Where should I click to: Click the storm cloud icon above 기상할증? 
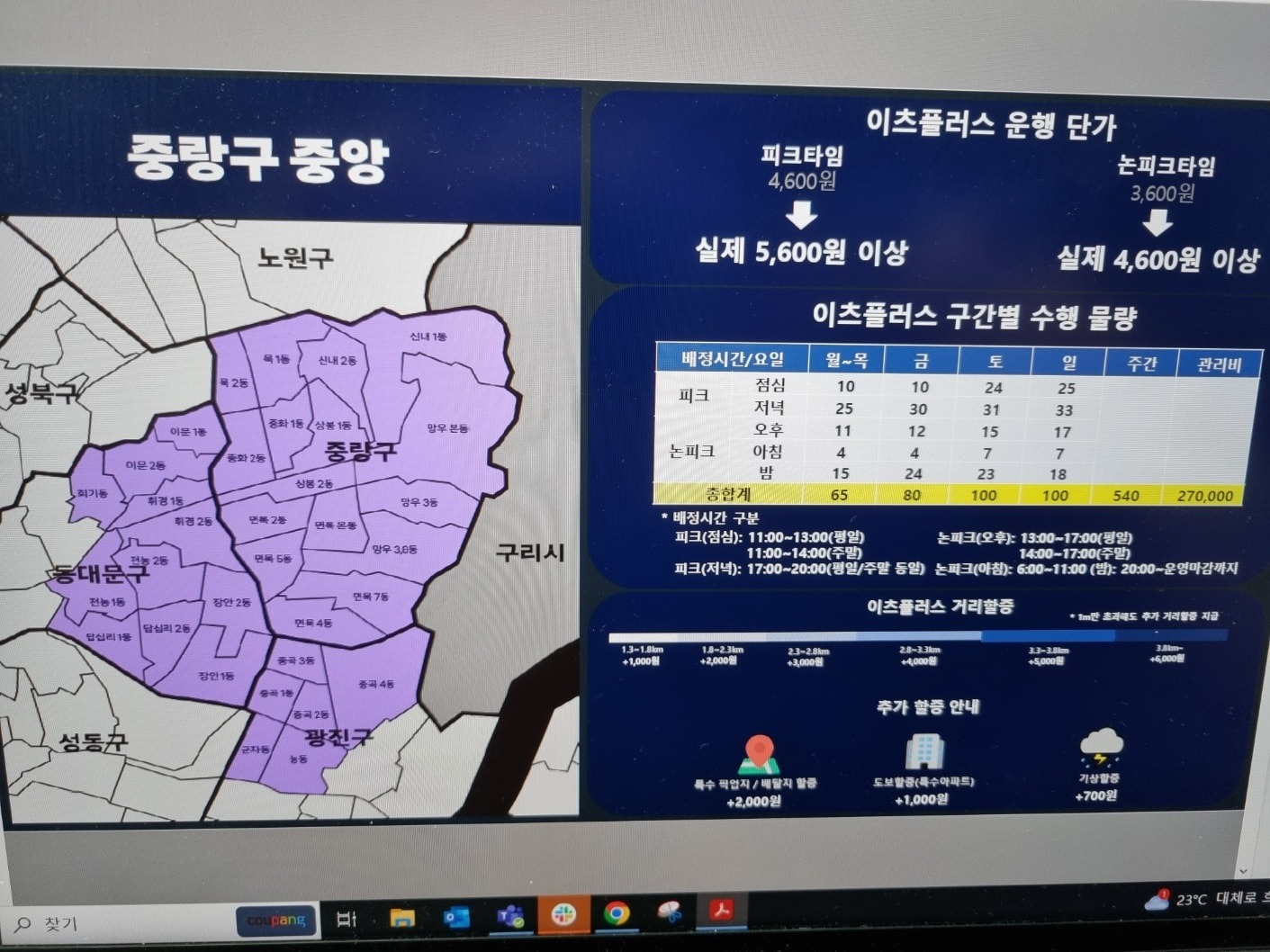1103,746
